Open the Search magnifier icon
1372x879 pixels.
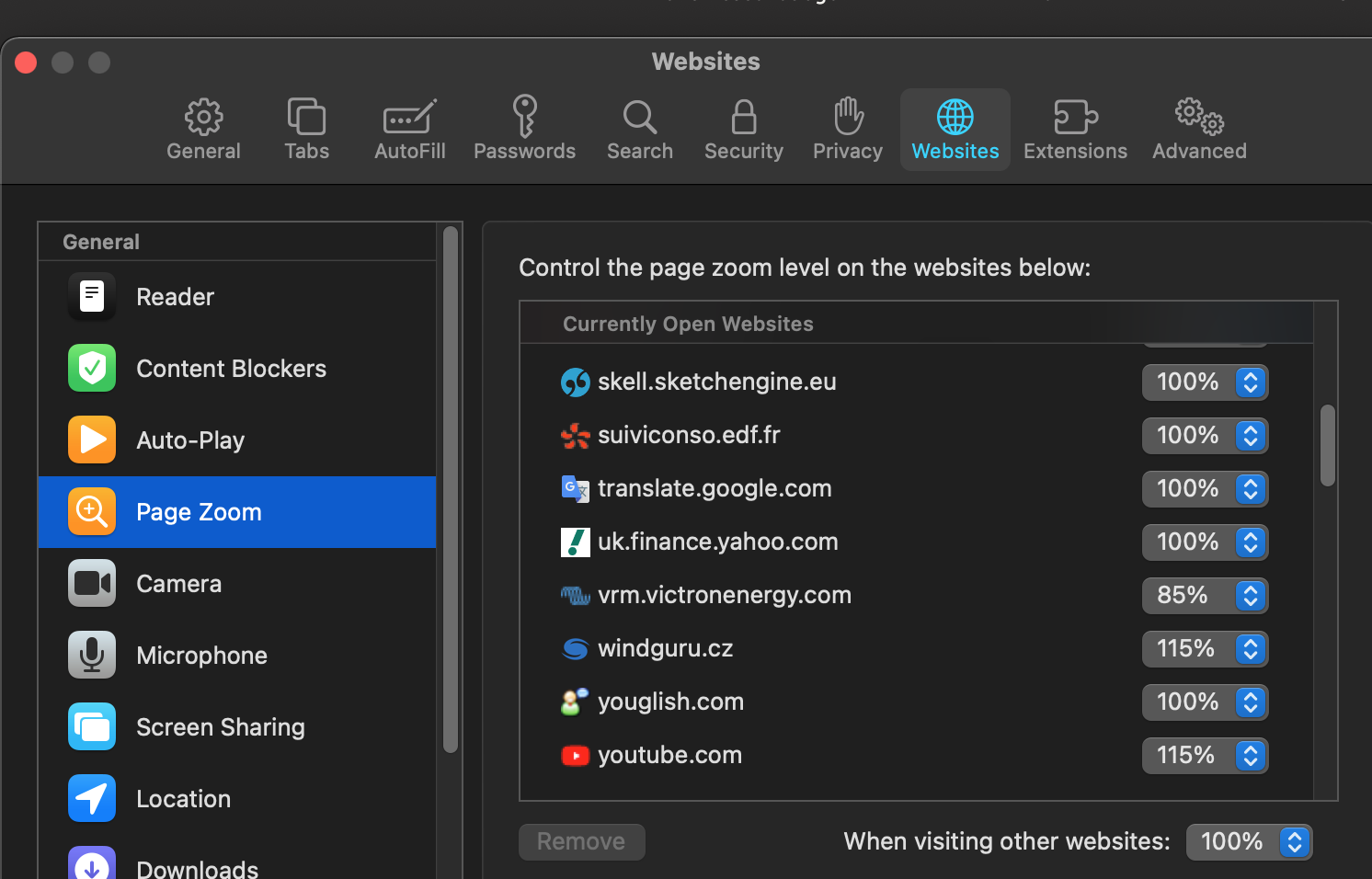tap(639, 118)
